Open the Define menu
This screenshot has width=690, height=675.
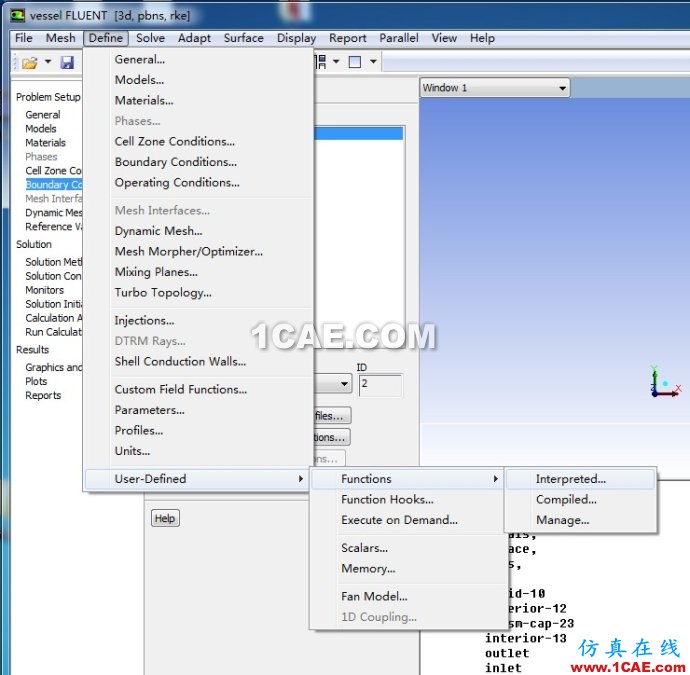106,38
